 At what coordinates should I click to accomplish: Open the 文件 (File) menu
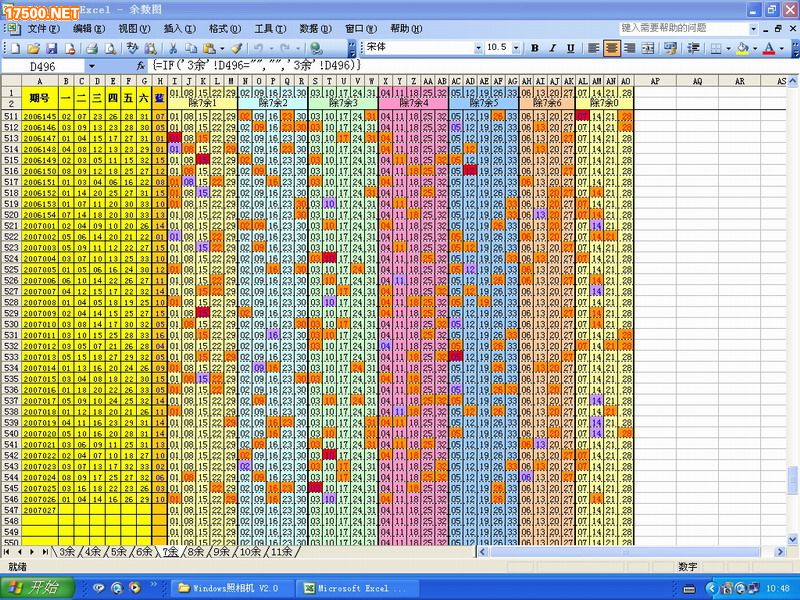tap(43, 29)
